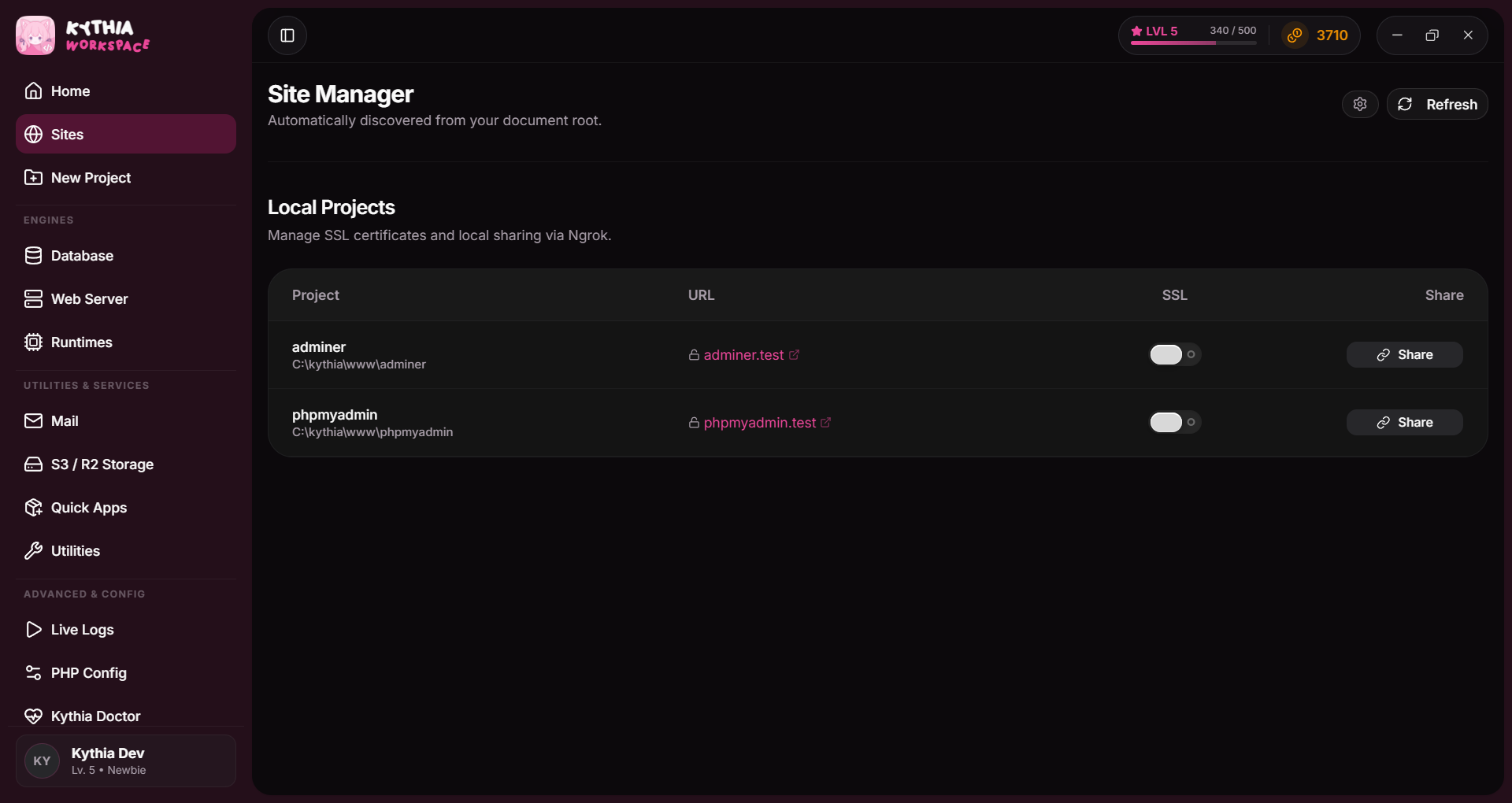Toggle SSL for adminer
Screen dimensions: 1512x803
coord(1175,354)
